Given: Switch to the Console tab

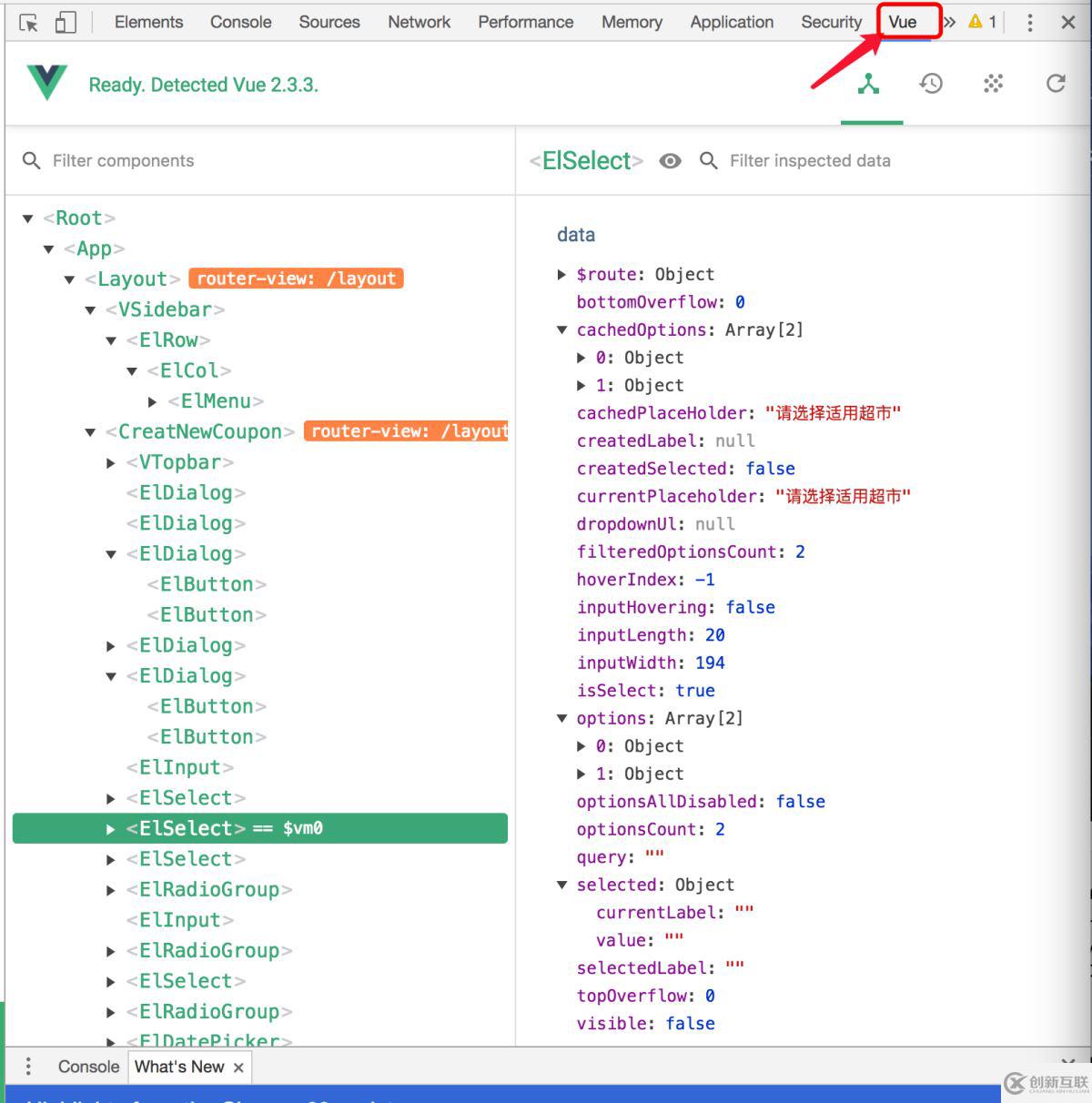Looking at the screenshot, I should click(x=240, y=22).
